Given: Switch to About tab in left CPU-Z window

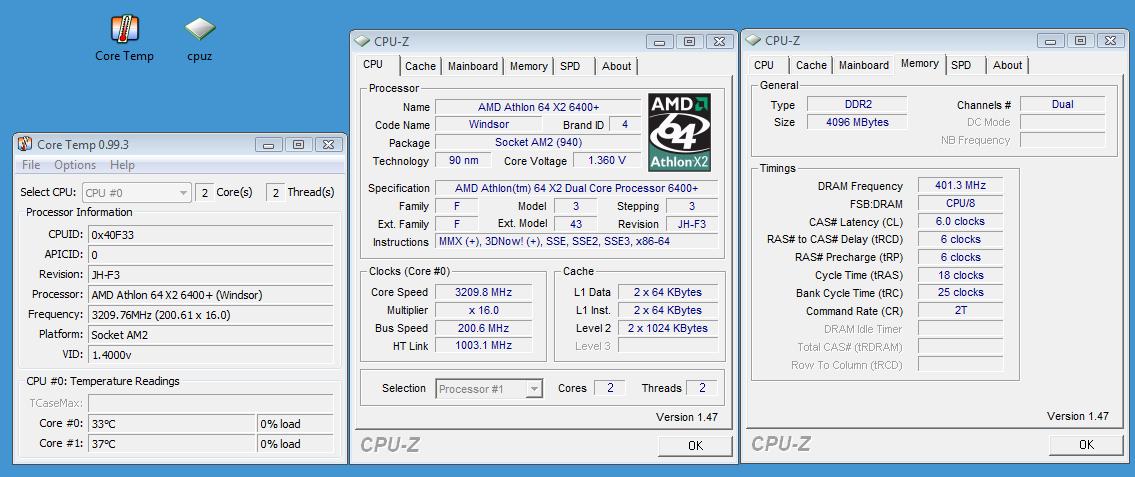Looking at the screenshot, I should point(617,66).
